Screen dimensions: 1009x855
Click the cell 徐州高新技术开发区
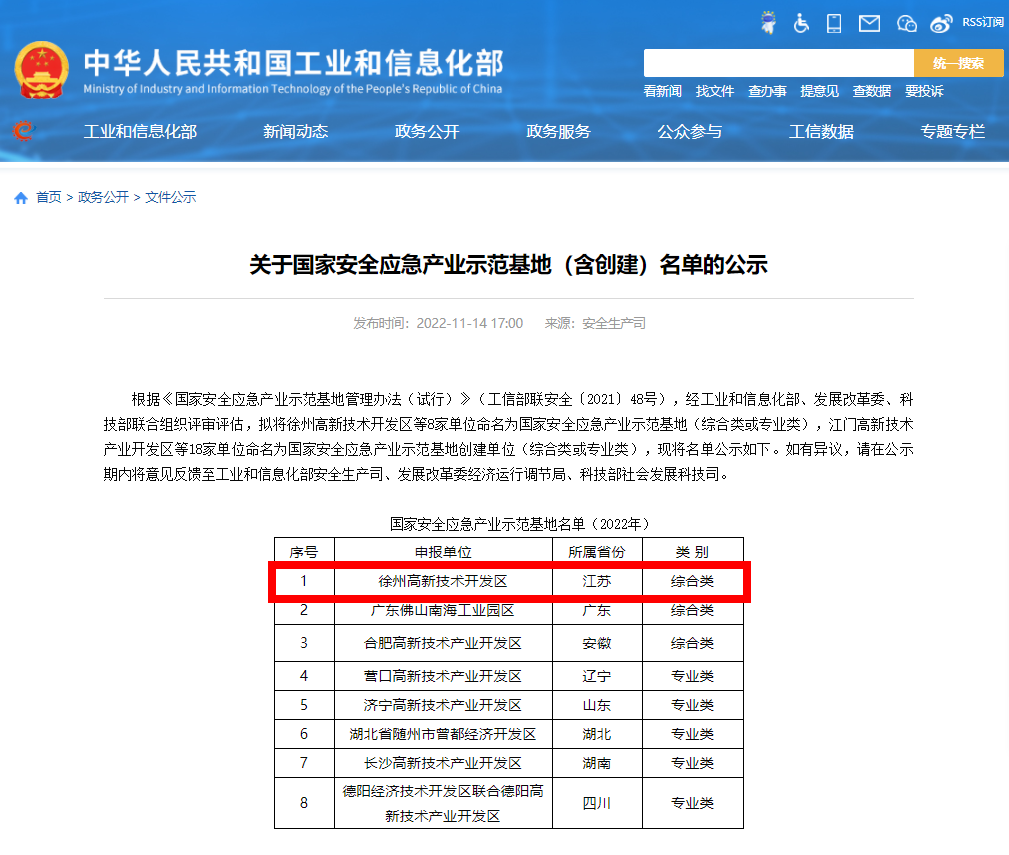[443, 582]
